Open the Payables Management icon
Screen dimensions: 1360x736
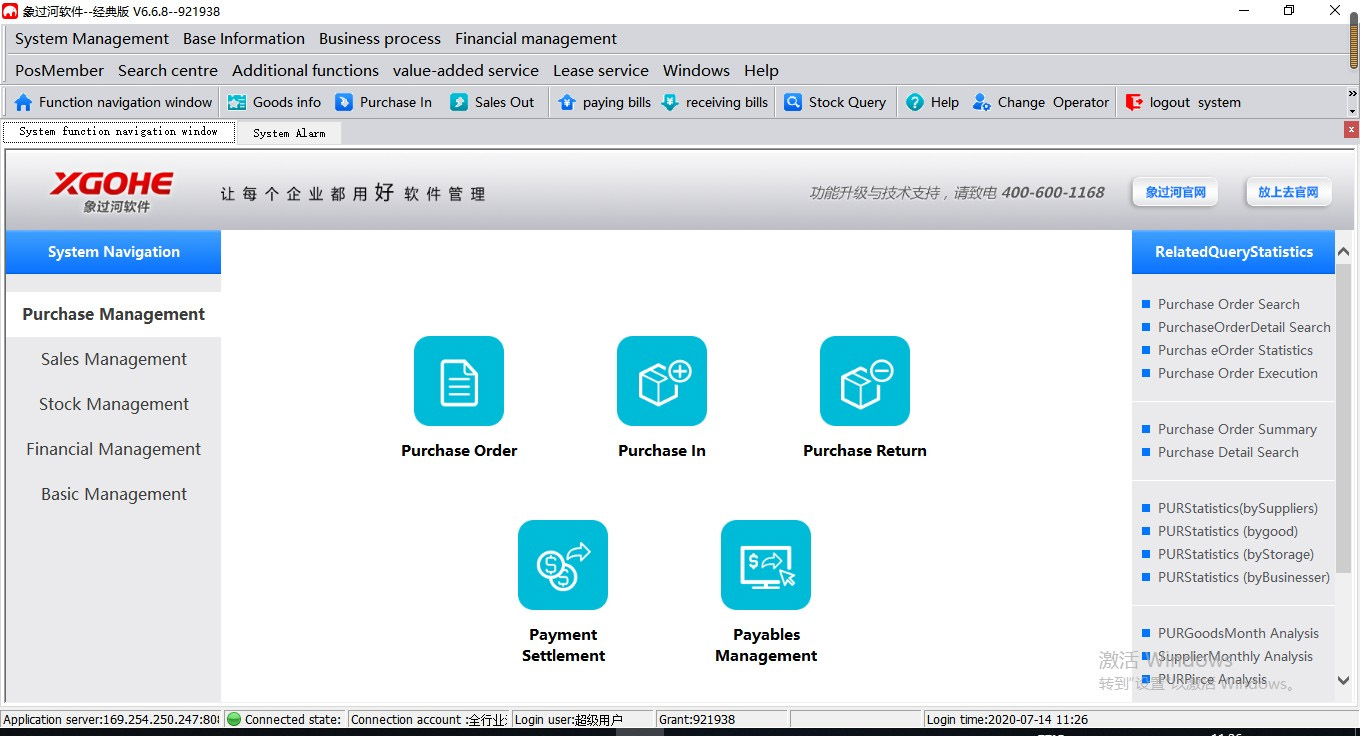(766, 565)
